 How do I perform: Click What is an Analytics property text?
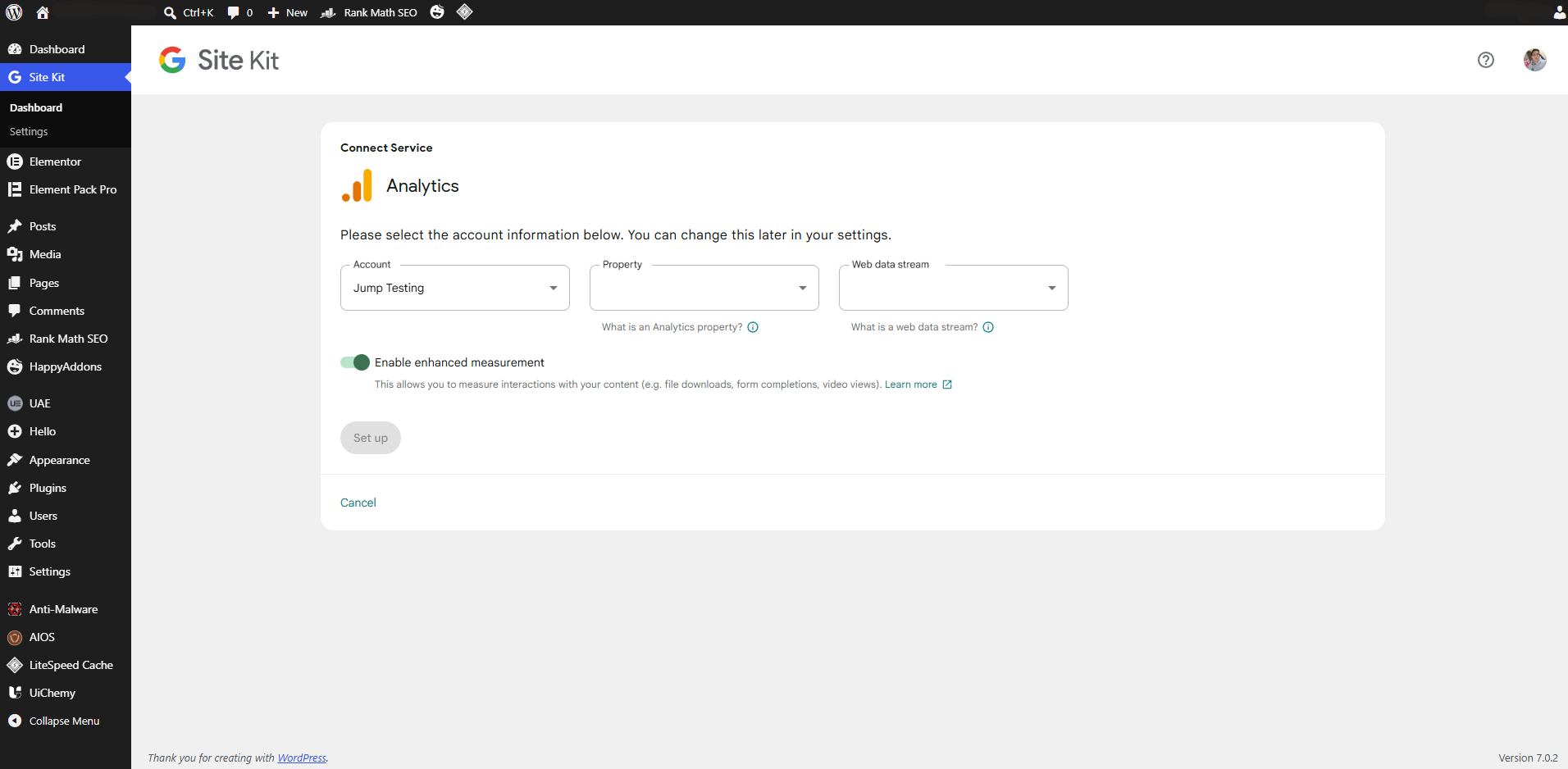(x=672, y=327)
